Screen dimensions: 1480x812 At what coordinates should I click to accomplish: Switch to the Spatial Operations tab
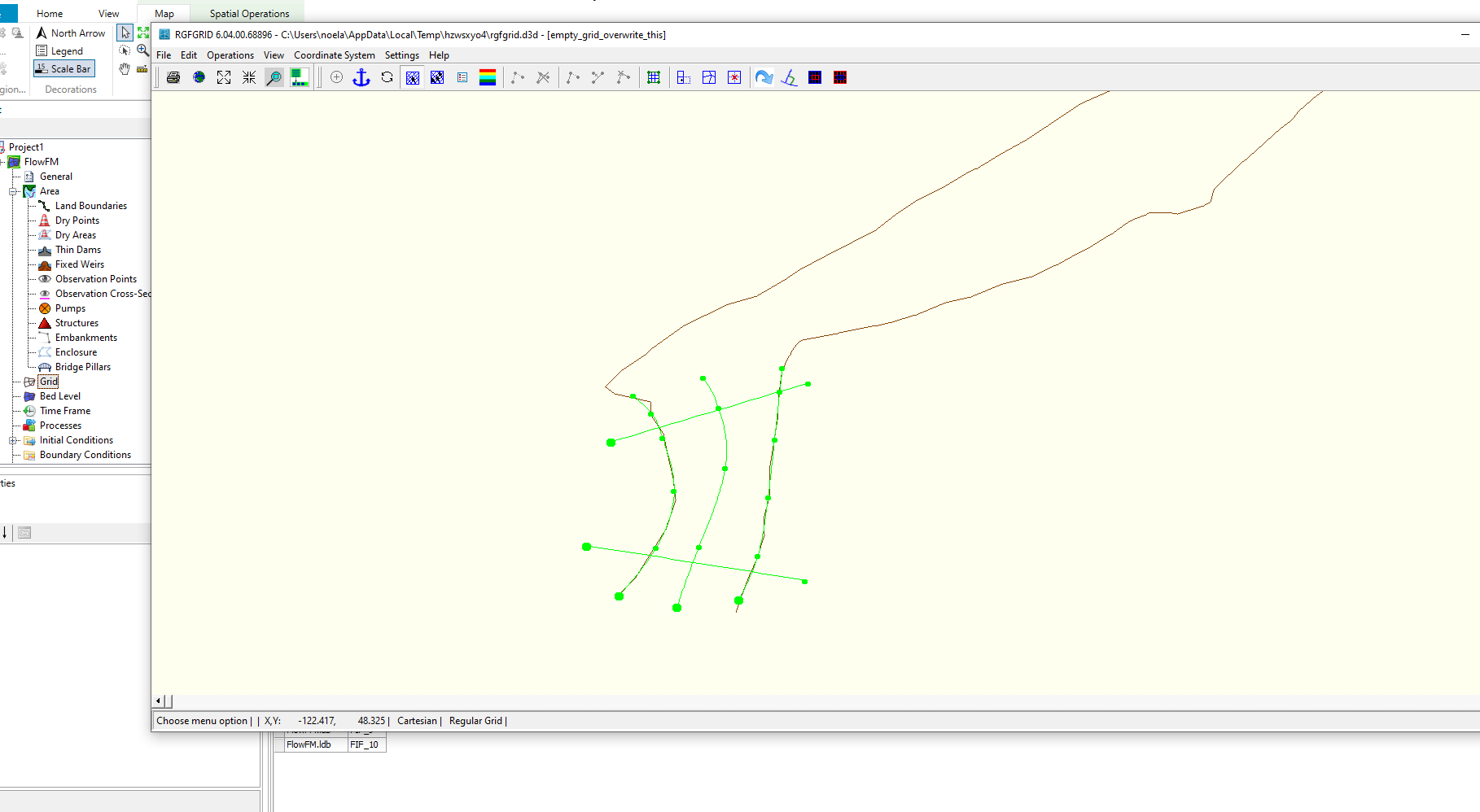[x=249, y=14]
